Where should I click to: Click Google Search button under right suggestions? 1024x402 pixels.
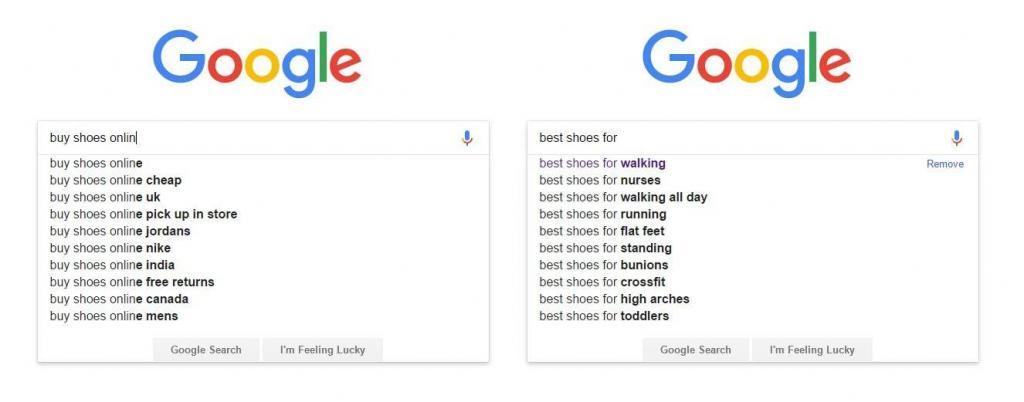tap(696, 350)
